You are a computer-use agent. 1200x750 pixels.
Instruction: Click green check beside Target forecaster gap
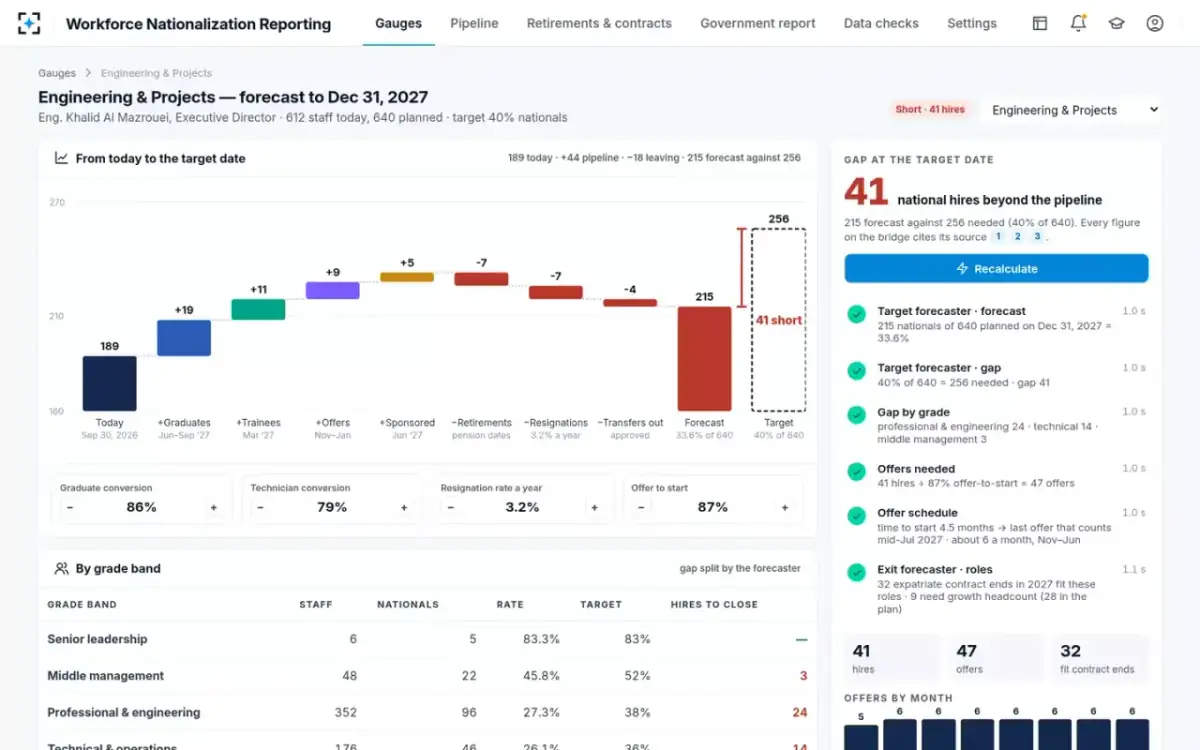[857, 371]
